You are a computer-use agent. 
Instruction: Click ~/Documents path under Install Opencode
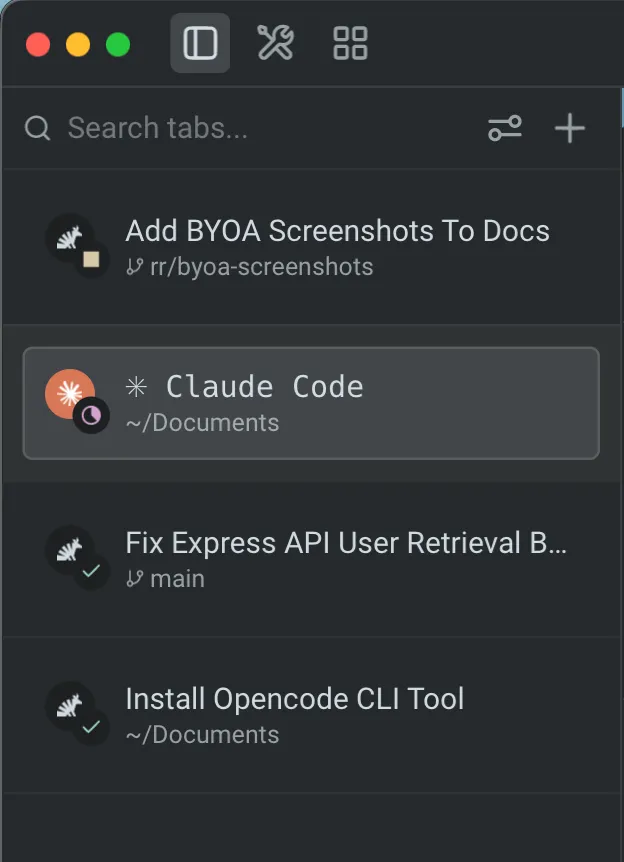[x=202, y=735]
